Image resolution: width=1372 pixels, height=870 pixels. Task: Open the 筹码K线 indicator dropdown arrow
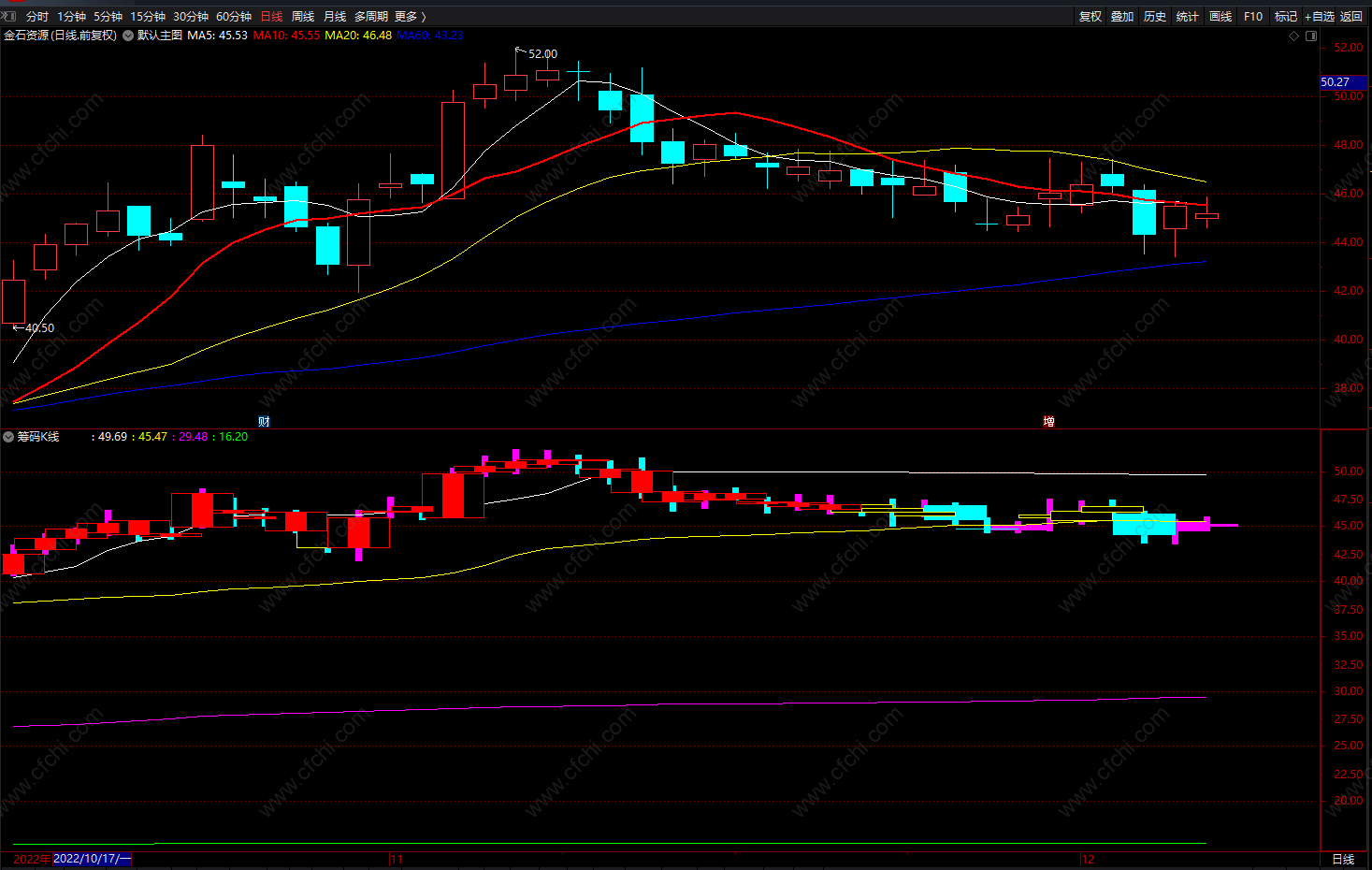[9, 437]
